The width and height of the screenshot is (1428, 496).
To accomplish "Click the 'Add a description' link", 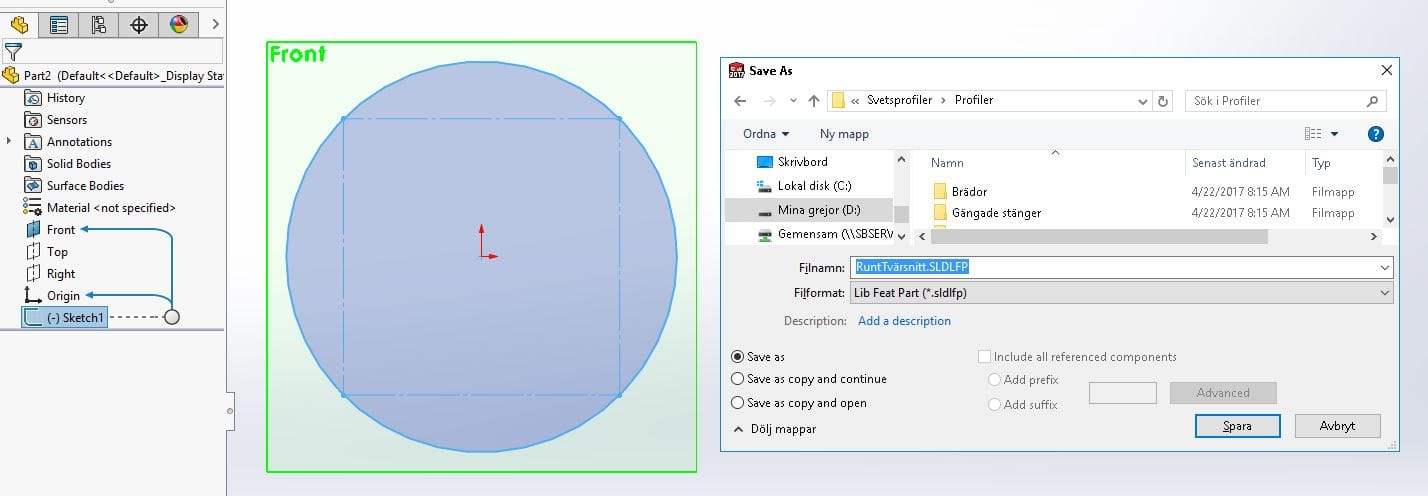I will [904, 321].
